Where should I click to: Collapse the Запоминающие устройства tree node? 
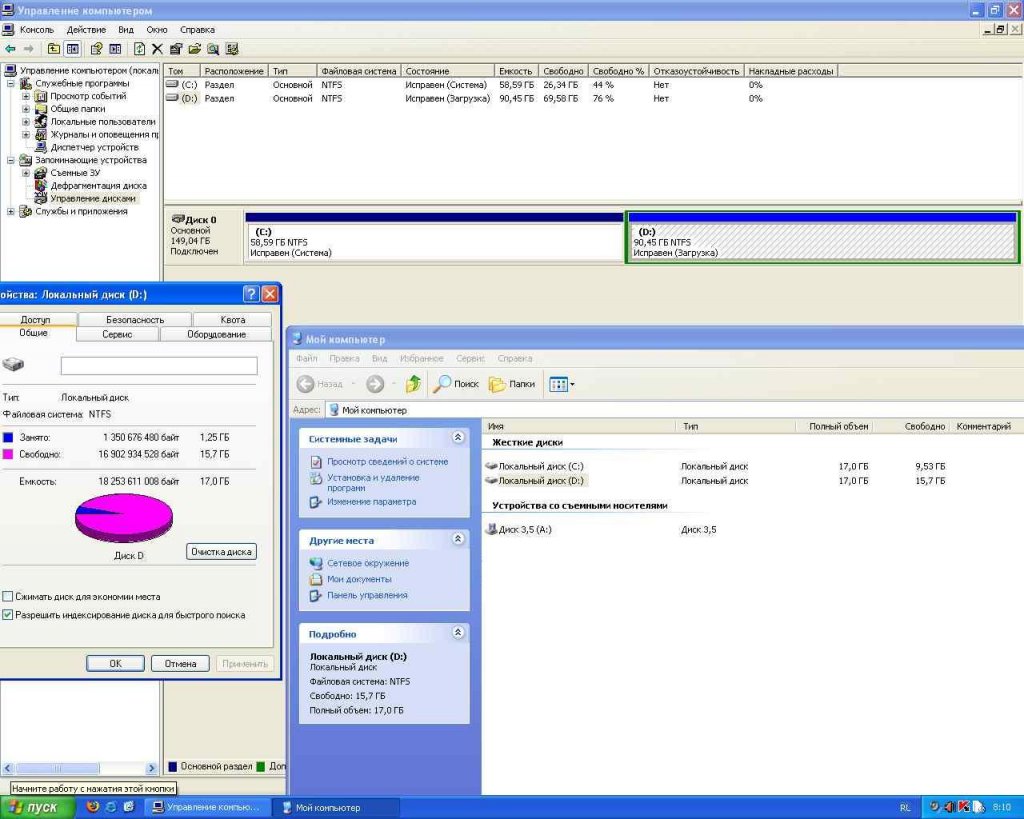coord(10,160)
